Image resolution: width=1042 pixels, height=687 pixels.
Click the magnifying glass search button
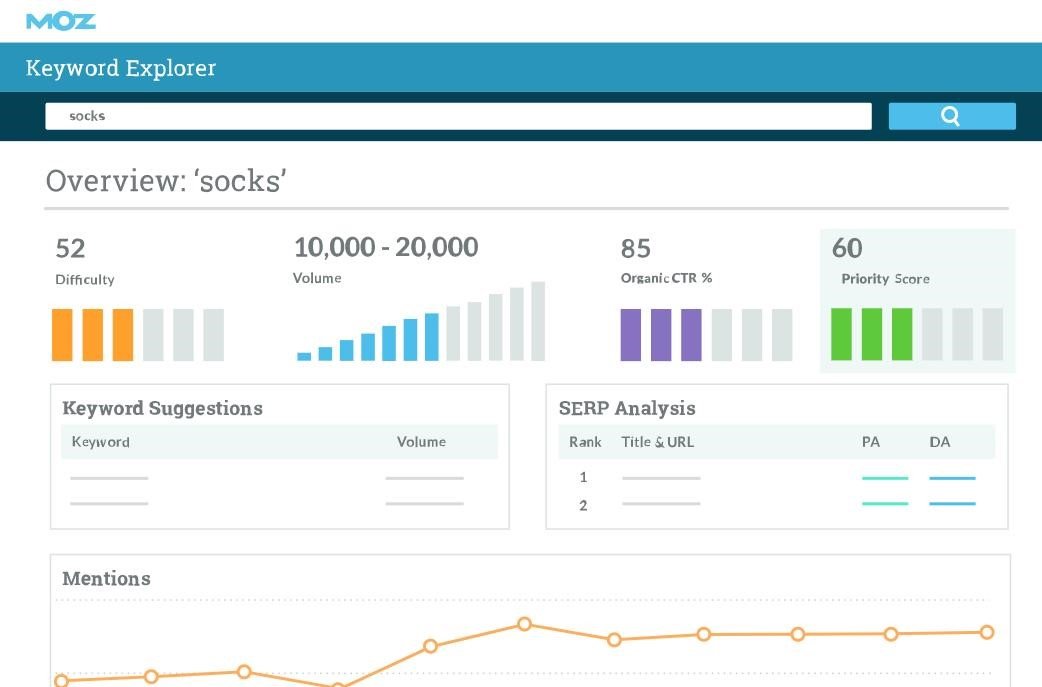(x=951, y=116)
